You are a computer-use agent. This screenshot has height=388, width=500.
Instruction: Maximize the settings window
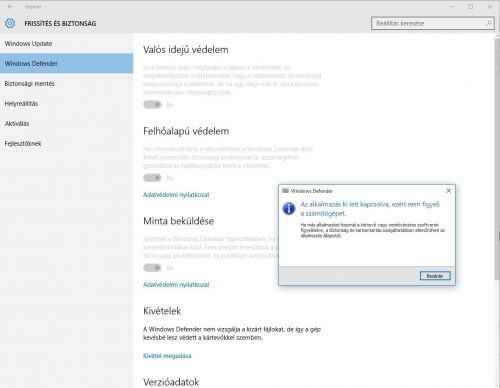[471, 6]
